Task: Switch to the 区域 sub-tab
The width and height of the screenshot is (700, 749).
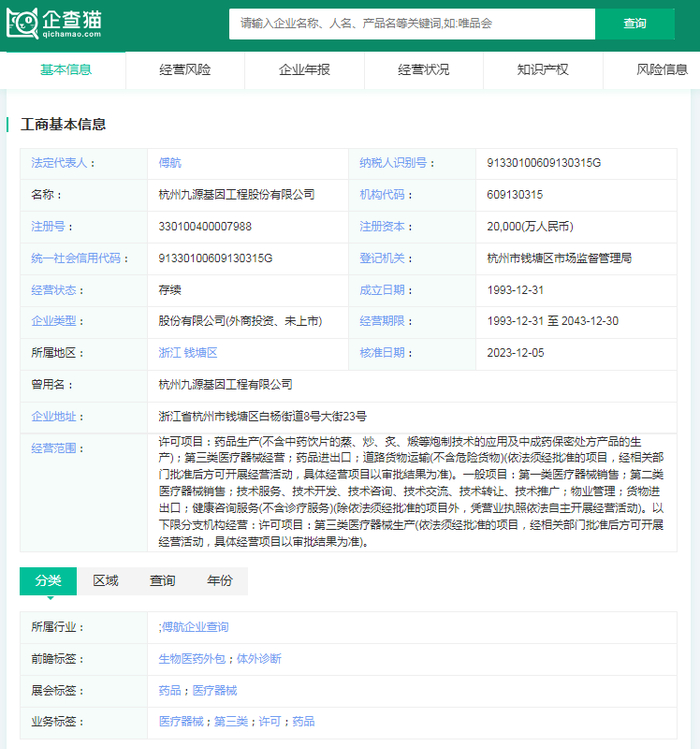Action: coord(105,581)
